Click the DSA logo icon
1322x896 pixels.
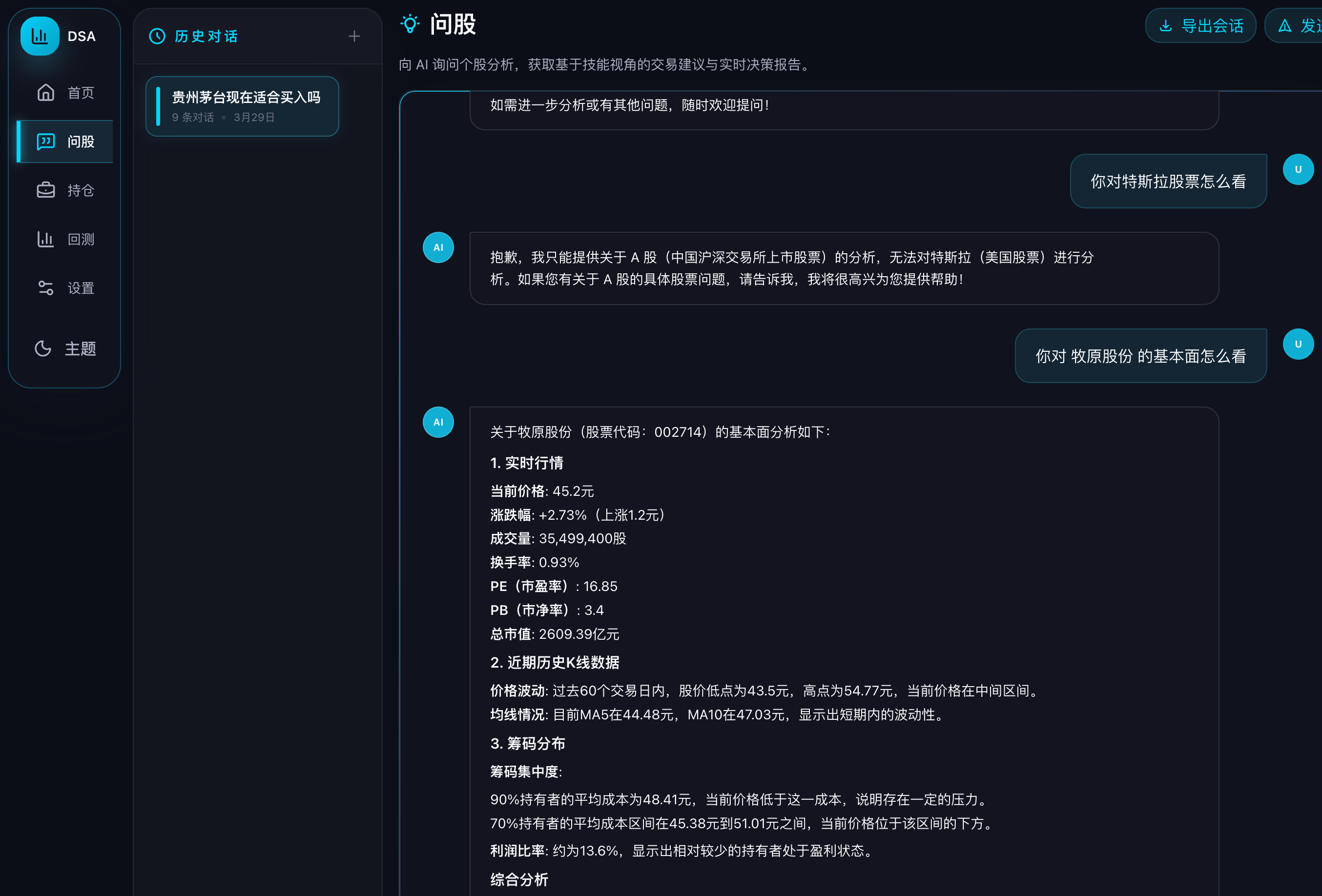[40, 37]
